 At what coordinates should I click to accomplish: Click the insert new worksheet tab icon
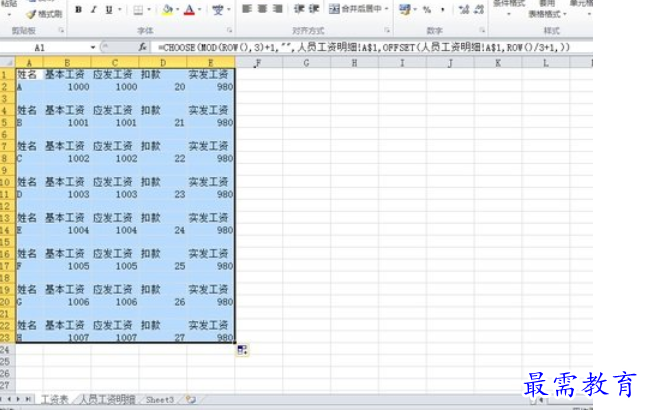[190, 399]
